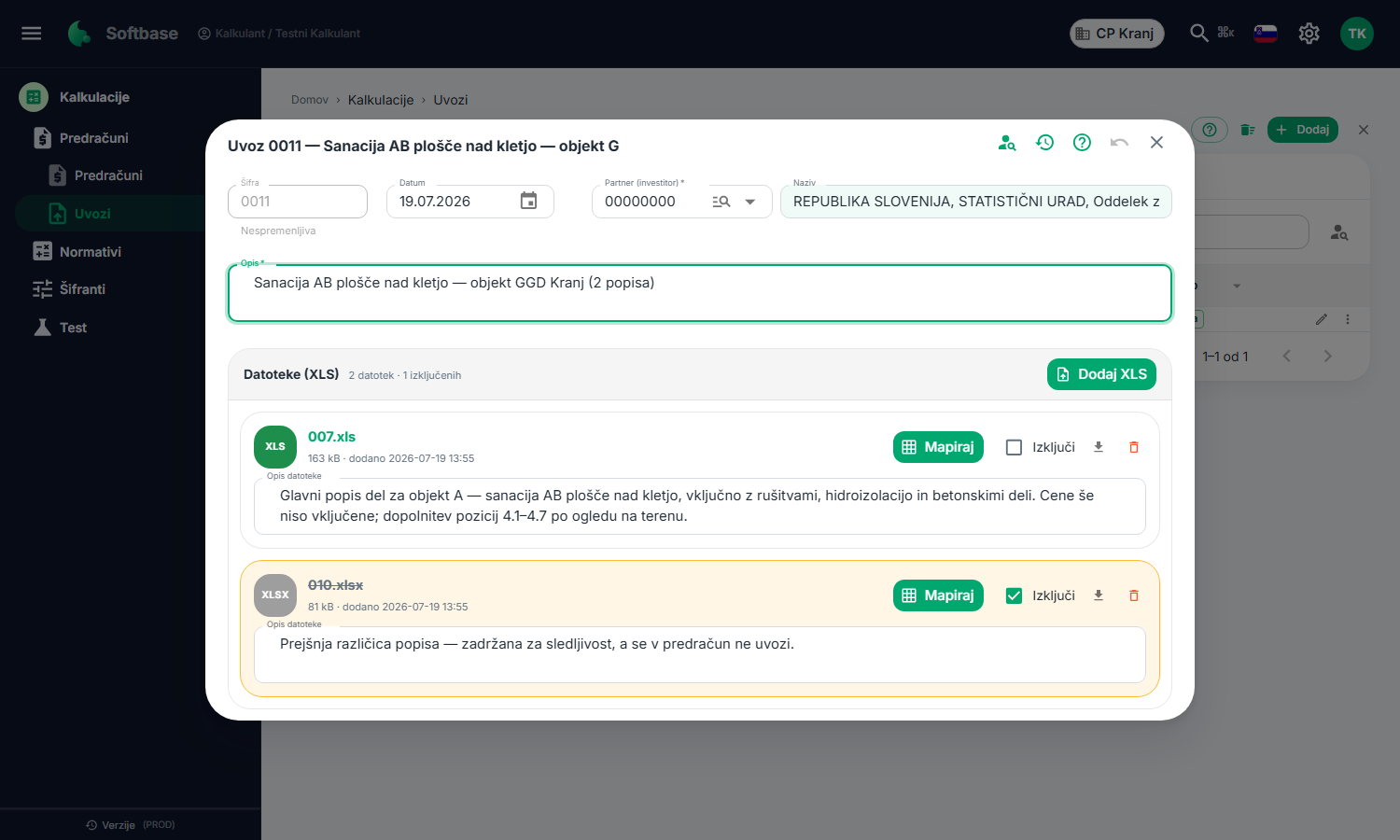The width and height of the screenshot is (1400, 840).
Task: Open the settings gear
Action: pos(1309,34)
